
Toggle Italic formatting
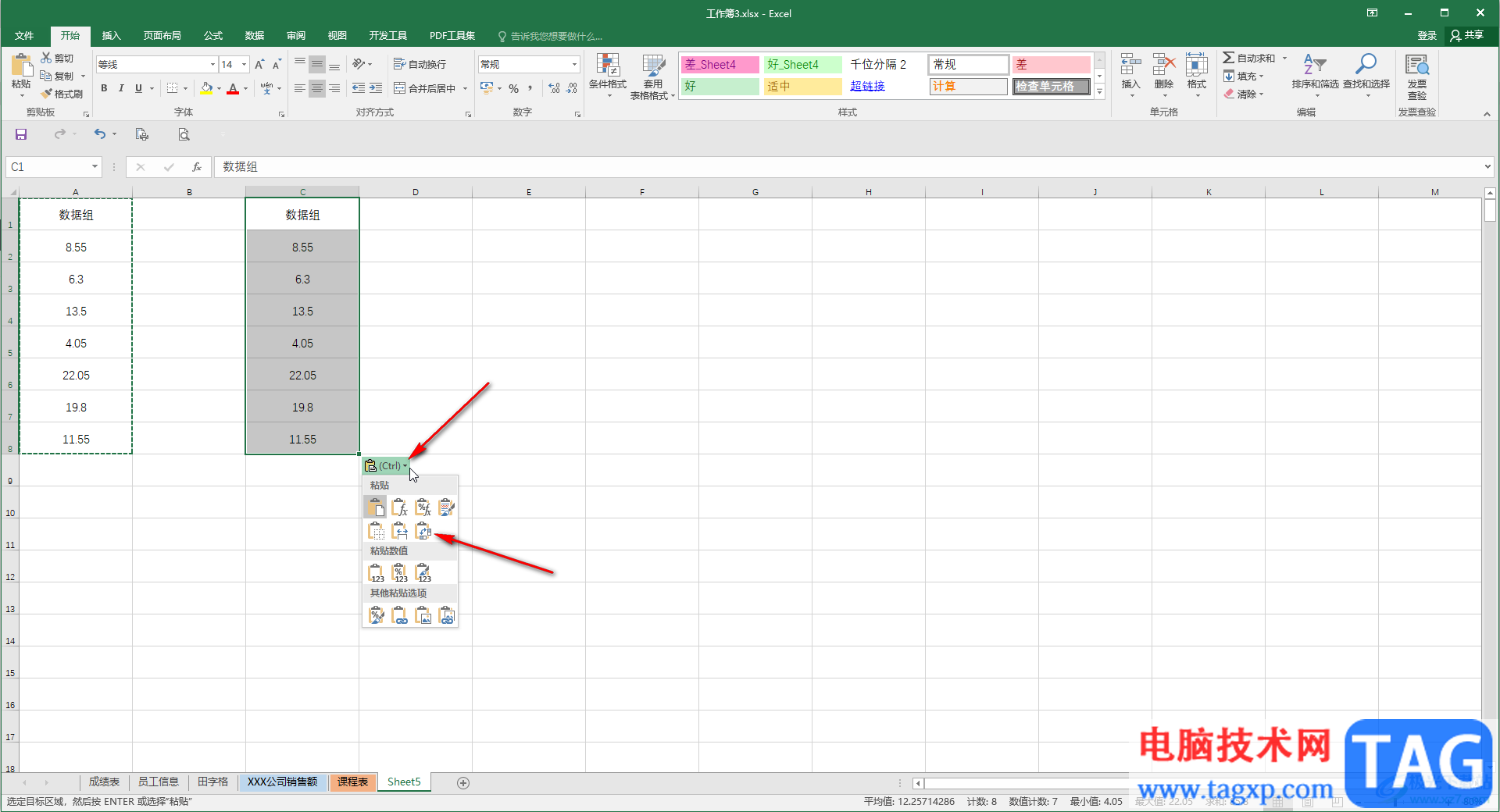[121, 88]
